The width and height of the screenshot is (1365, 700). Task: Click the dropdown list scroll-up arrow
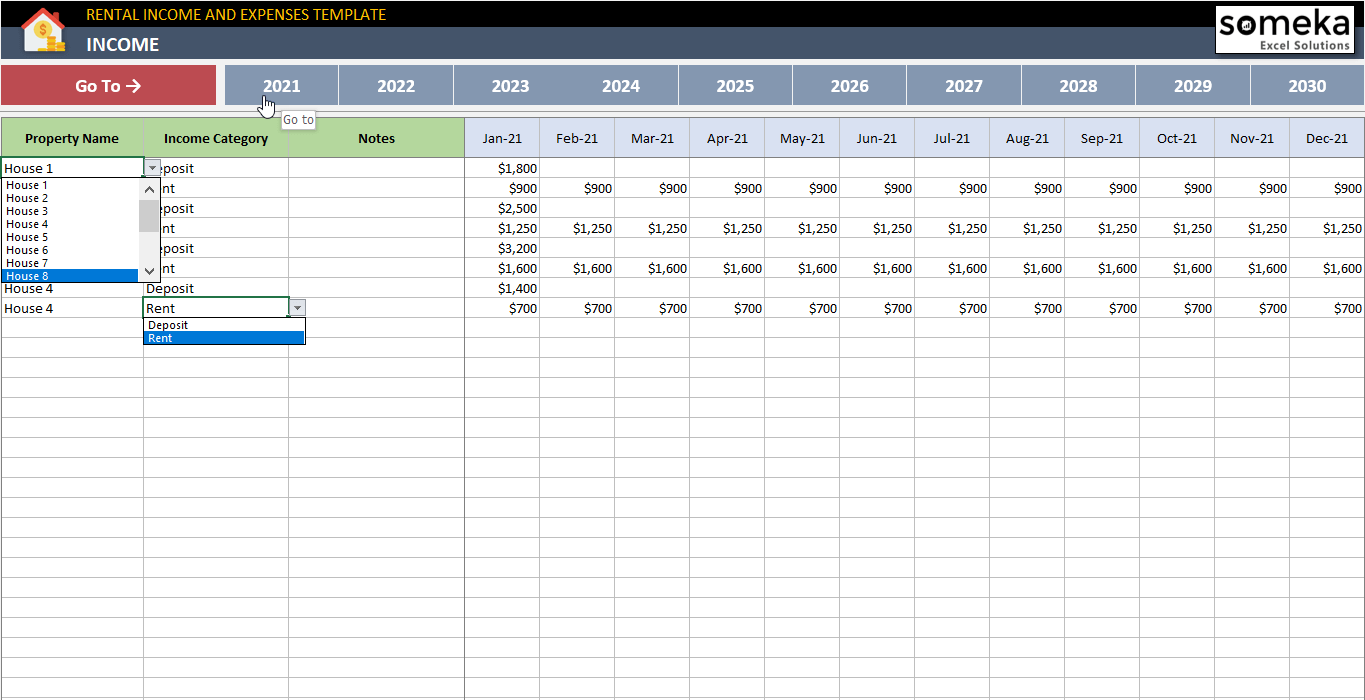(x=148, y=188)
